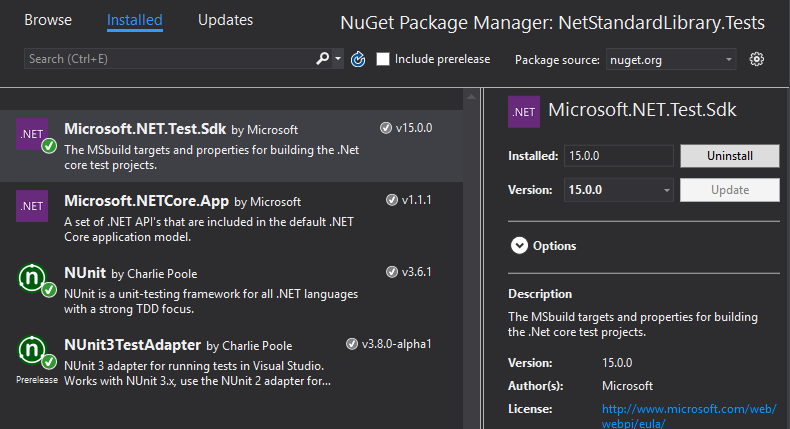Image resolution: width=790 pixels, height=429 pixels.
Task: Select the Installed tab
Action: pyautogui.click(x=135, y=20)
